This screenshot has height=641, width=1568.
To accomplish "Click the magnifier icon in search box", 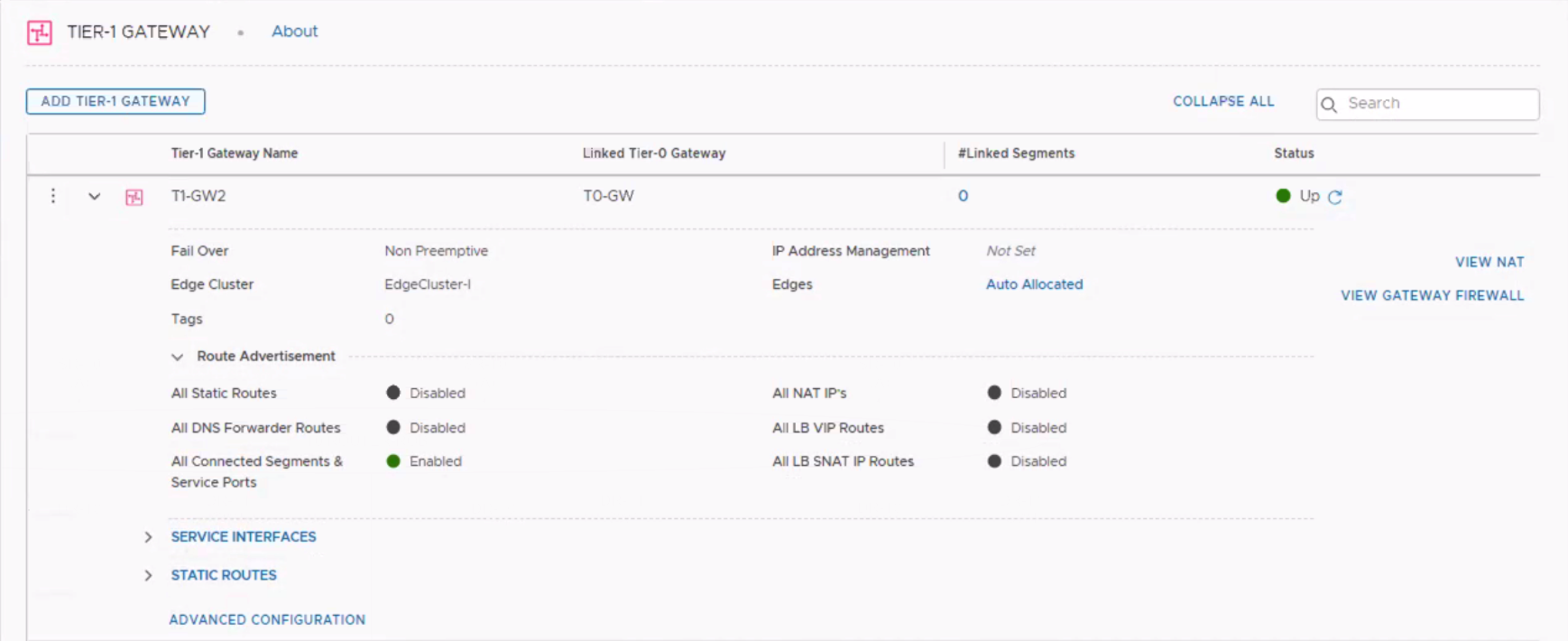I will pyautogui.click(x=1329, y=105).
